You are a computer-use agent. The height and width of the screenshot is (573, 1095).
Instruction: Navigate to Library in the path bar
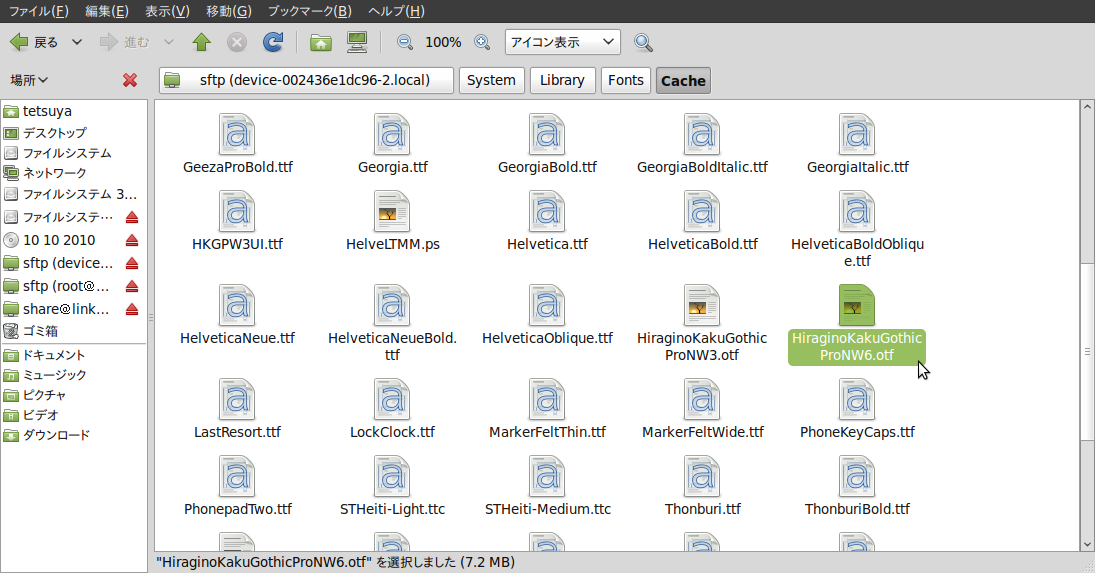pos(562,80)
